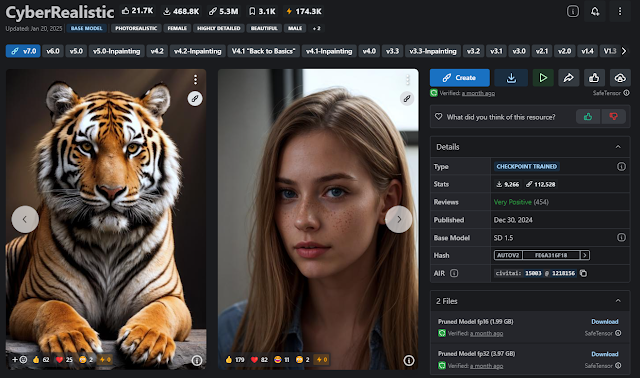This screenshot has height=378, width=640.
Task: Click thumbs-up reaction 62 on tiger image
Action: [41, 360]
